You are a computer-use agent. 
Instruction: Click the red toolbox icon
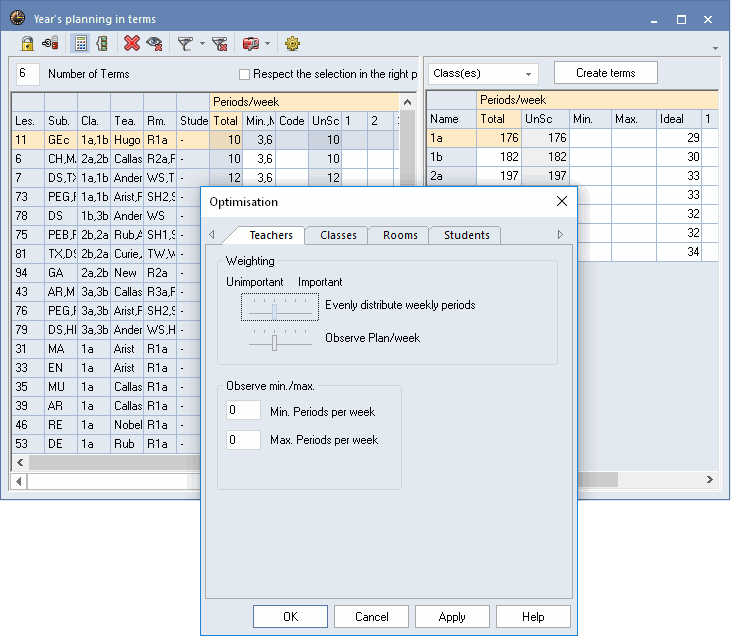click(251, 44)
